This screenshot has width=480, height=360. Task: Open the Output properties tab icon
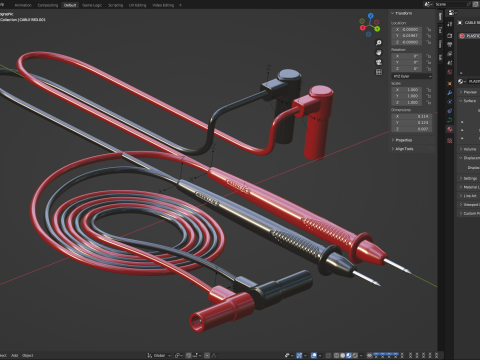pyautogui.click(x=450, y=44)
